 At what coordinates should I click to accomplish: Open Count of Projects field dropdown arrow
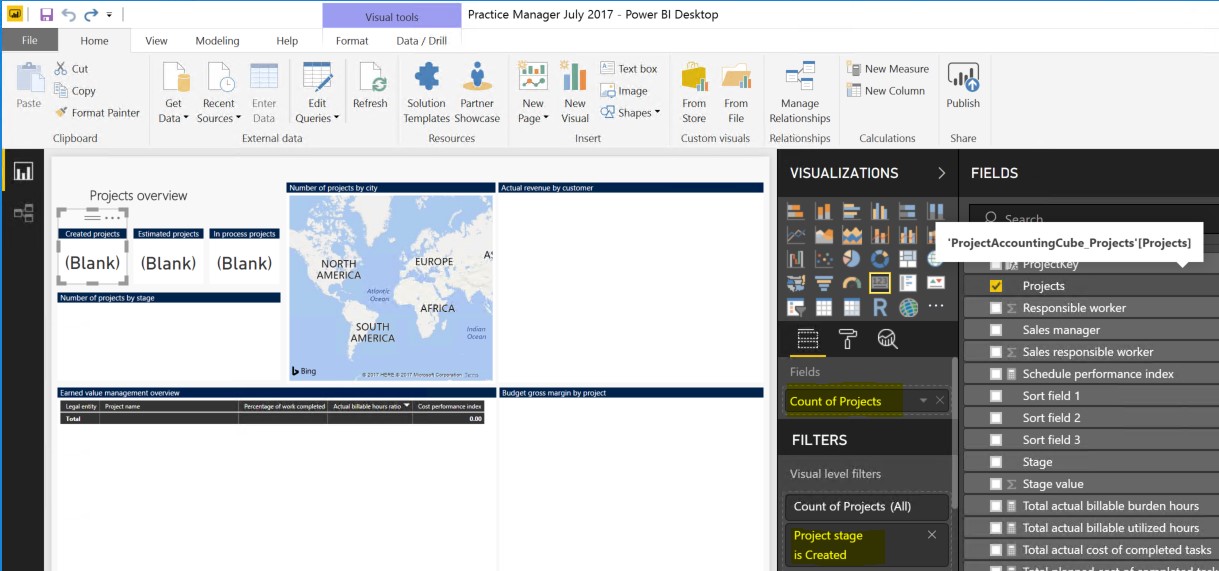pyautogui.click(x=923, y=401)
